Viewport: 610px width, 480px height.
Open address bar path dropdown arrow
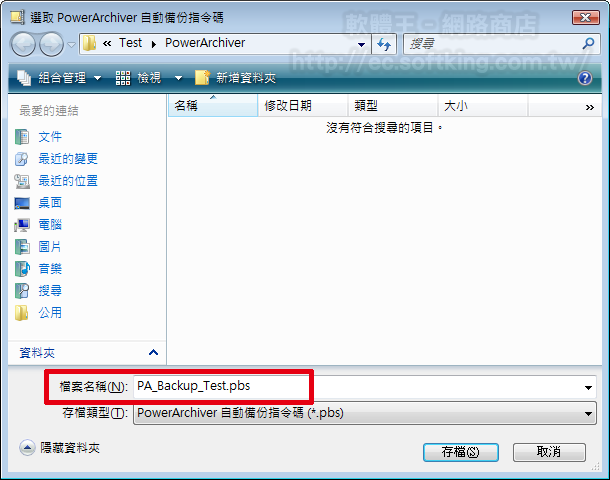(361, 44)
